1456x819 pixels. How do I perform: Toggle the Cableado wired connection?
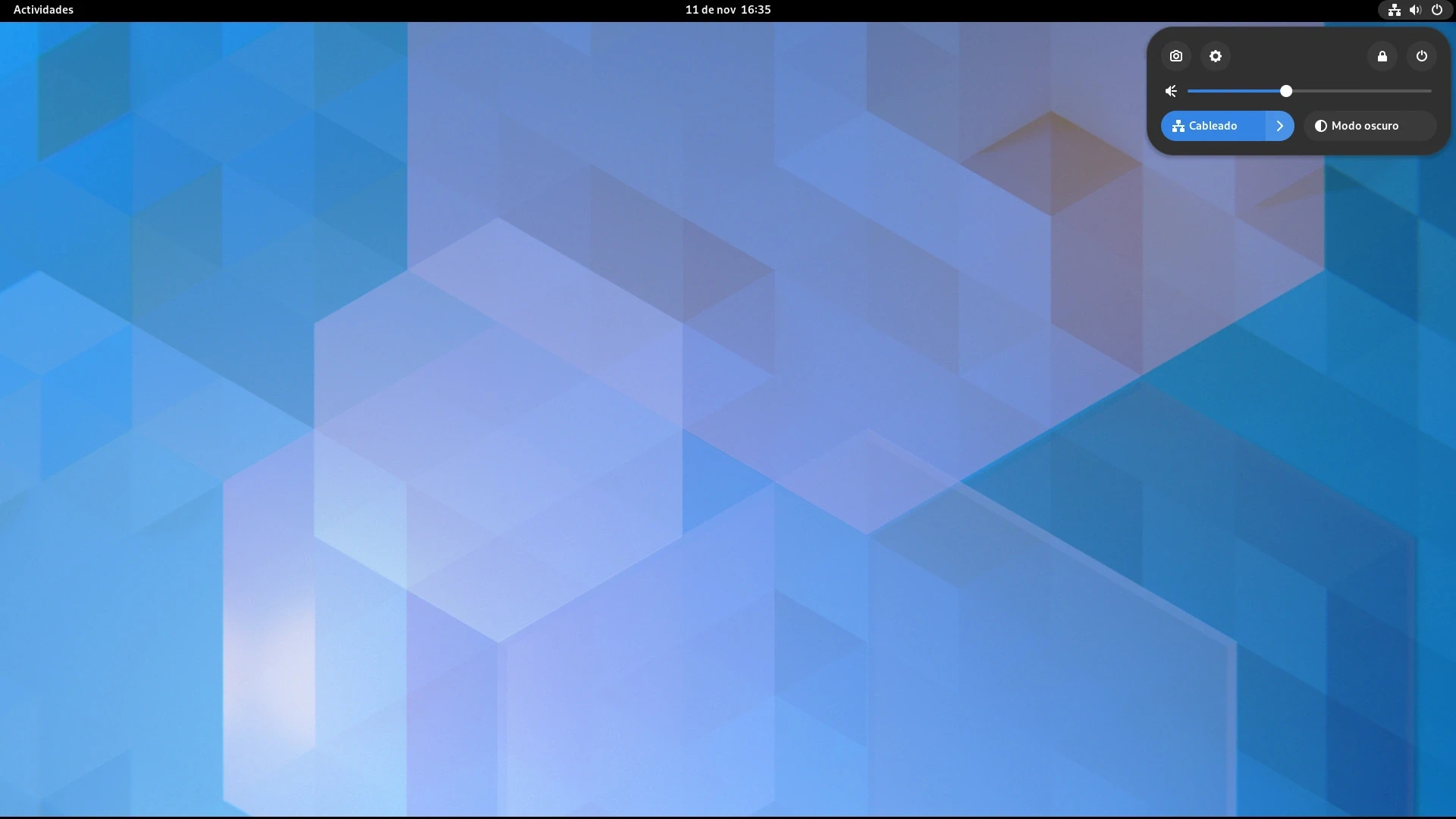(1213, 126)
